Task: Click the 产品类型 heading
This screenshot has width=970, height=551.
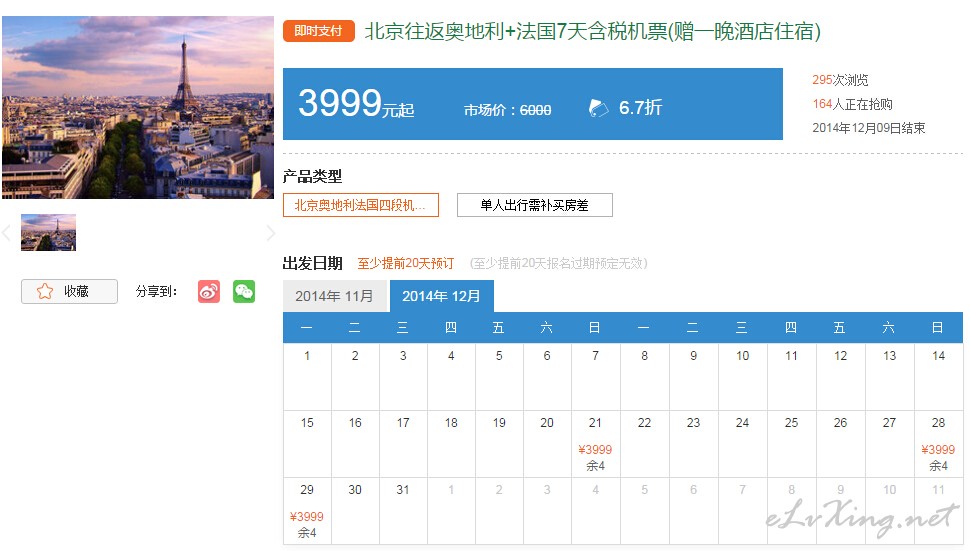Action: coord(312,177)
